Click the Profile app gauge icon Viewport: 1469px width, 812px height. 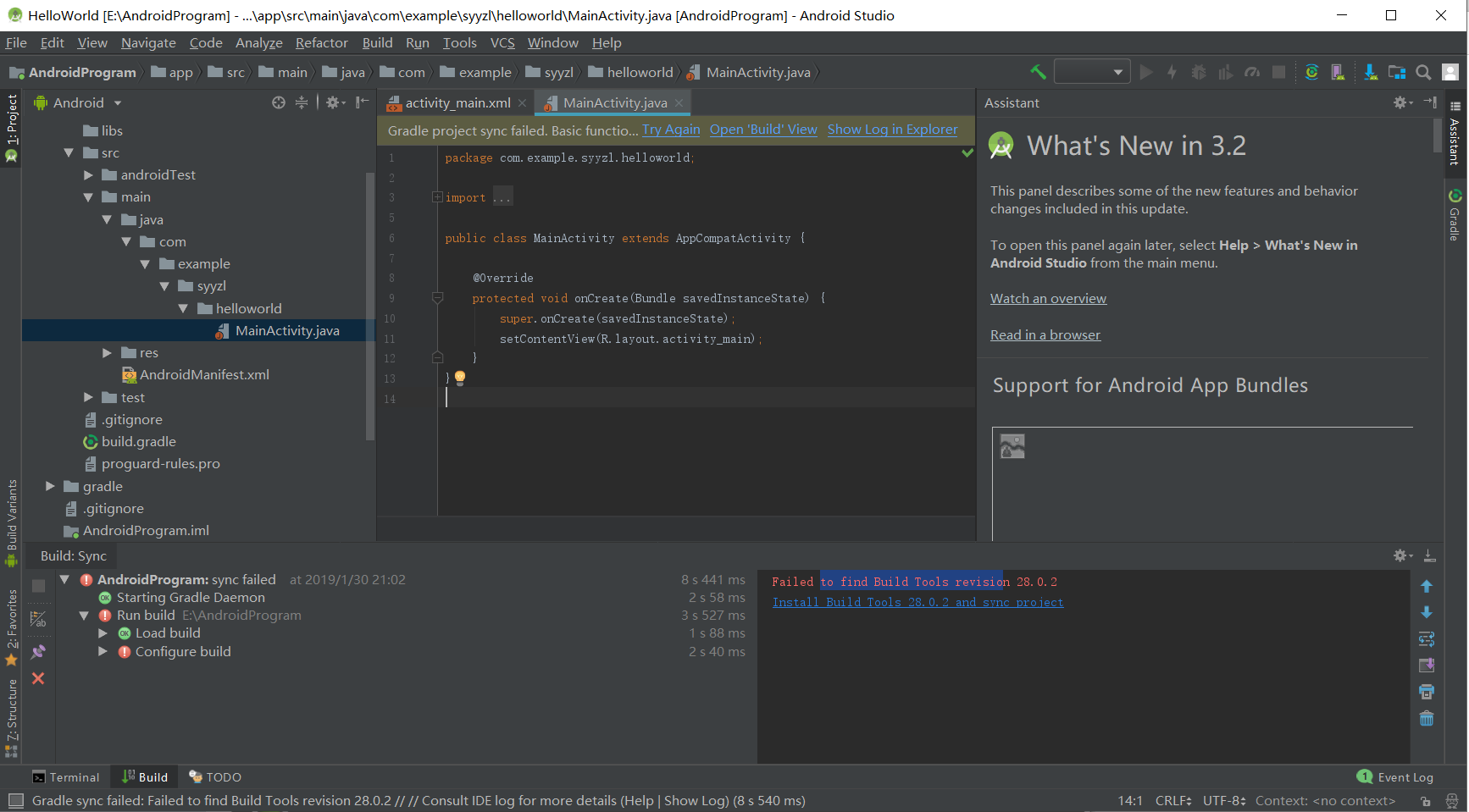1252,72
